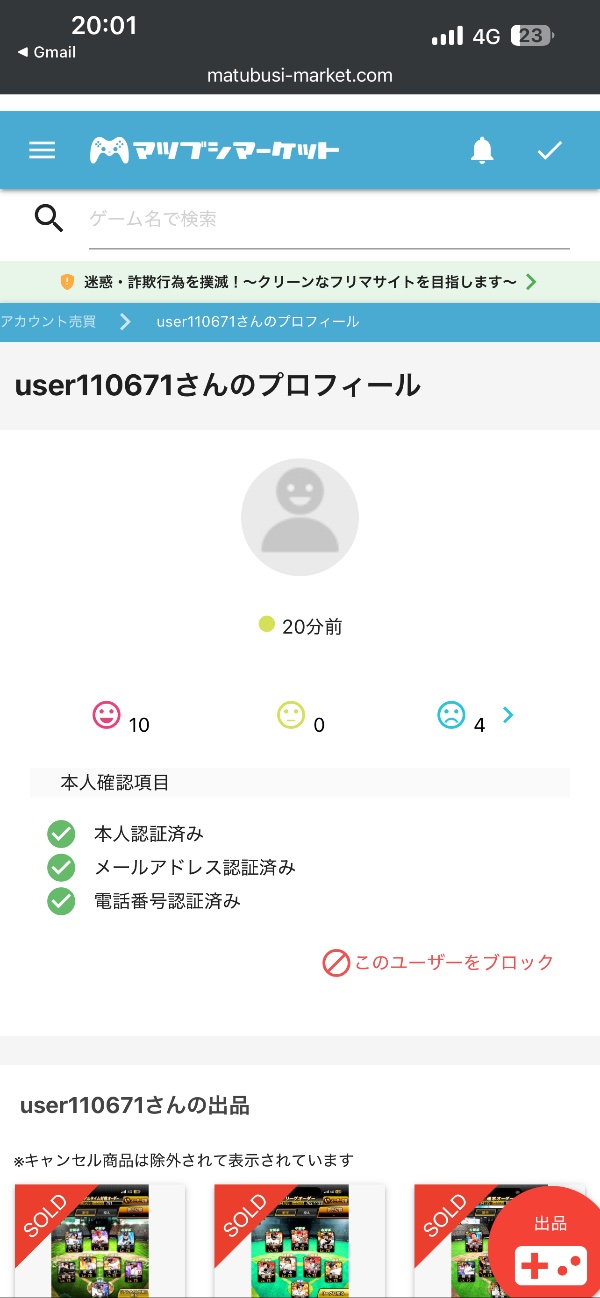The height and width of the screenshot is (1298, 600).
Task: Open fraud prevention banner arrow
Action: [531, 282]
